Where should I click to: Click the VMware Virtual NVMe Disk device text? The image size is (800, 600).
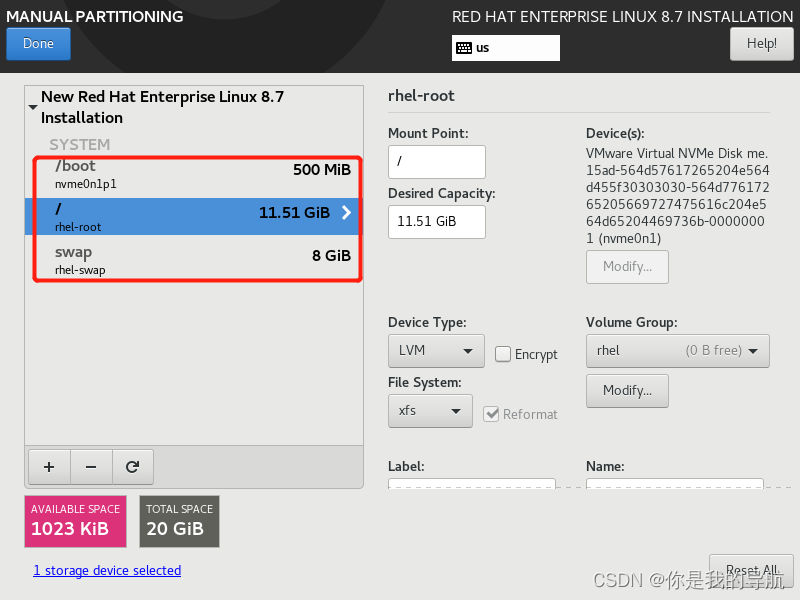coord(677,196)
